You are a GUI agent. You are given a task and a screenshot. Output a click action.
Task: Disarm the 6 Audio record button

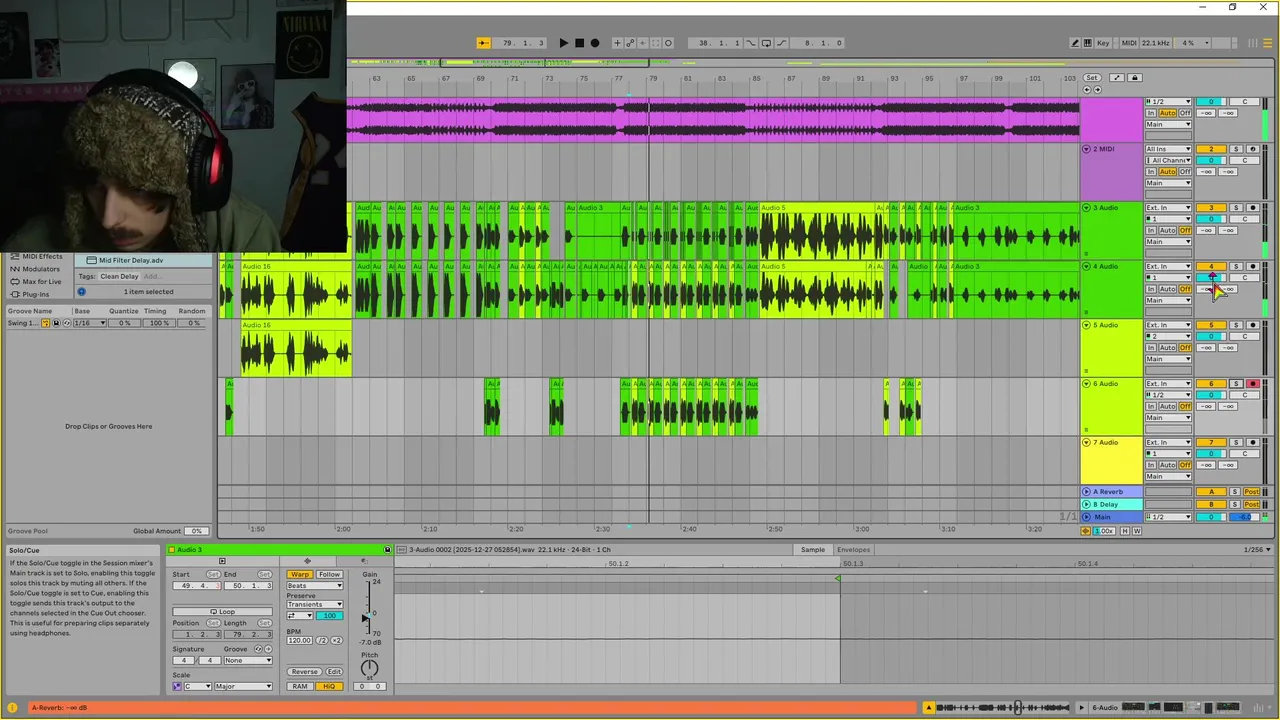1252,384
